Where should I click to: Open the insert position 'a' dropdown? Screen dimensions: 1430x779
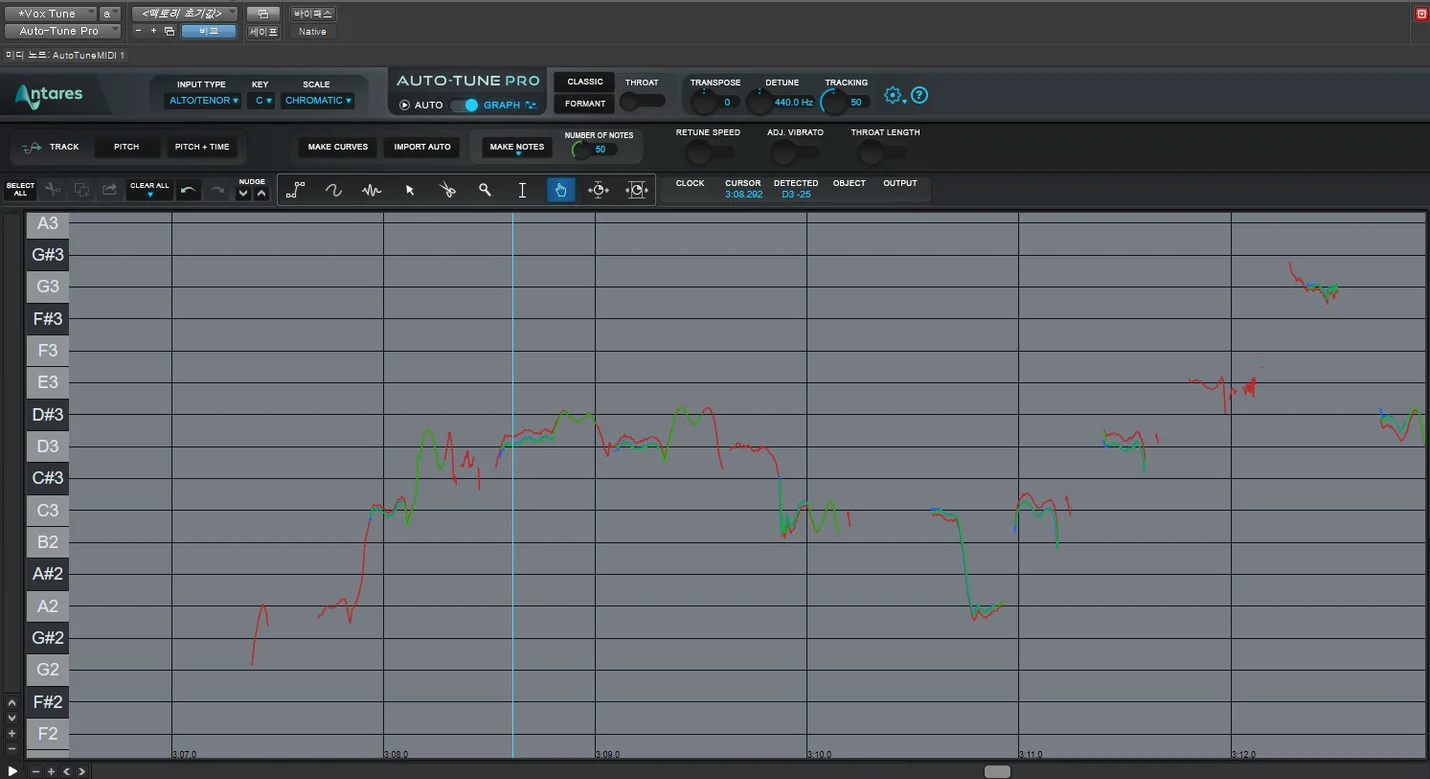(x=110, y=14)
